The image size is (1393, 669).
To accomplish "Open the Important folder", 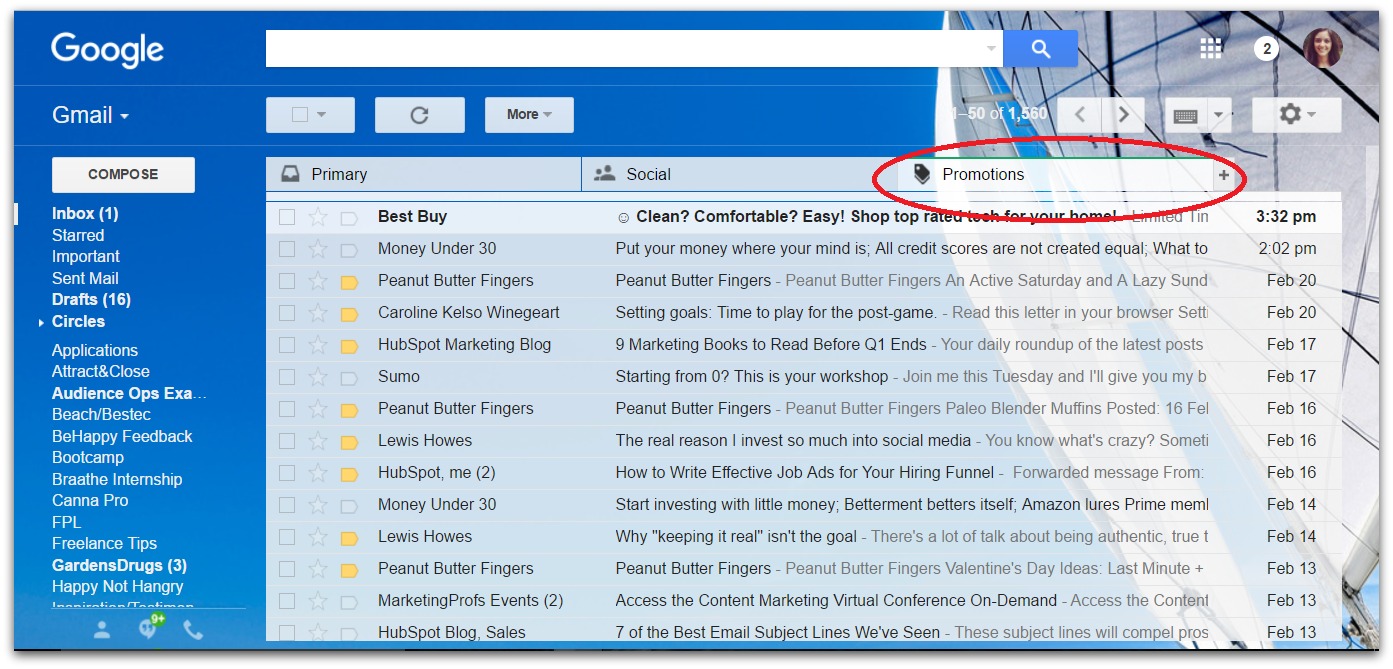I will [86, 257].
